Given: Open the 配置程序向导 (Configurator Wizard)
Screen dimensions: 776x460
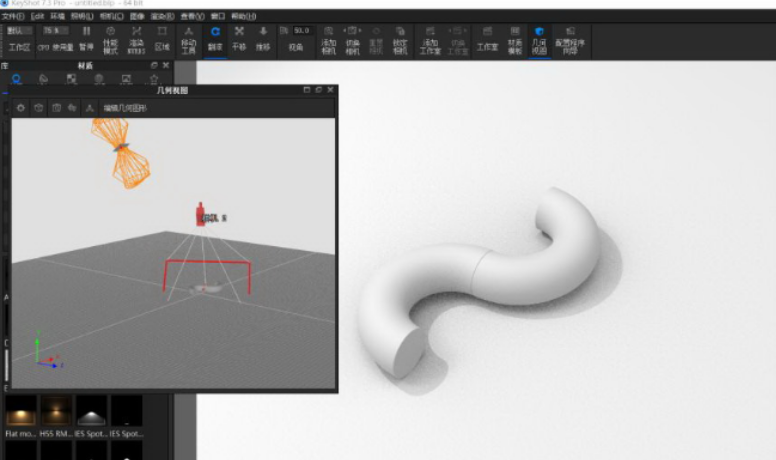Looking at the screenshot, I should click(x=570, y=38).
